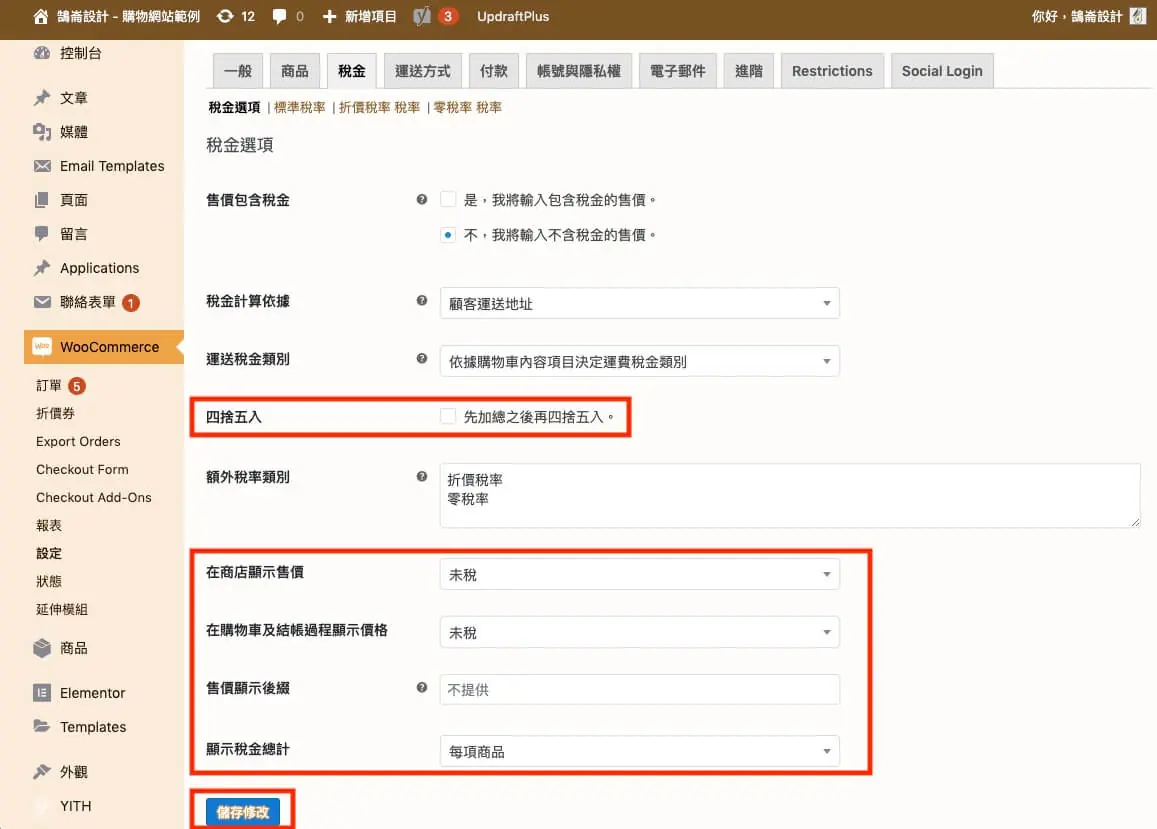This screenshot has width=1157, height=829.
Task: Open the Yoast SEO icon in the admin bar
Action: [x=421, y=16]
